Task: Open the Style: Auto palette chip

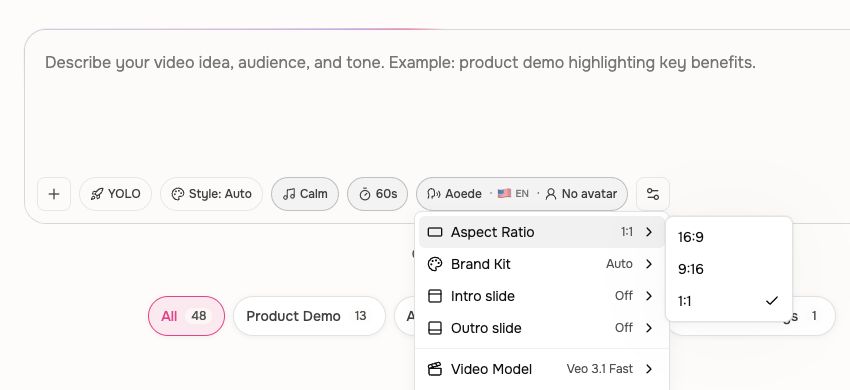Action: click(211, 194)
